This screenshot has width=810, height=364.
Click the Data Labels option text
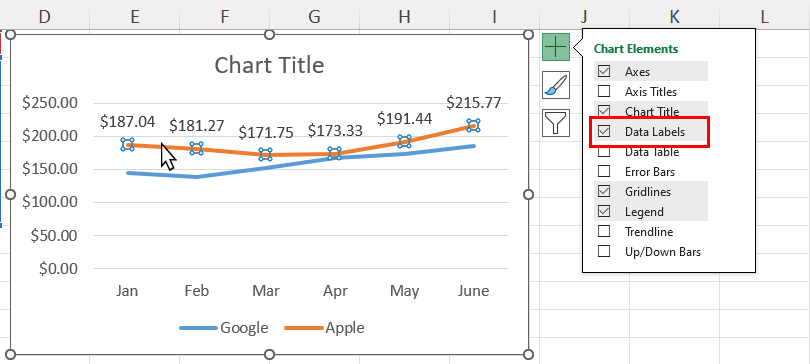[x=655, y=132]
